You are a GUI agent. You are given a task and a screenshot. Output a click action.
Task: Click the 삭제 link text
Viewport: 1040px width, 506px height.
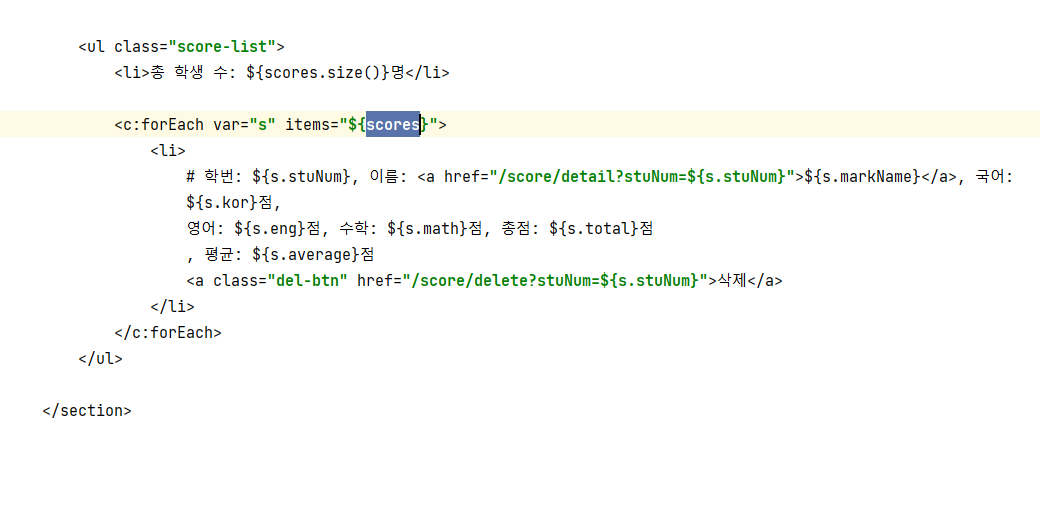732,281
